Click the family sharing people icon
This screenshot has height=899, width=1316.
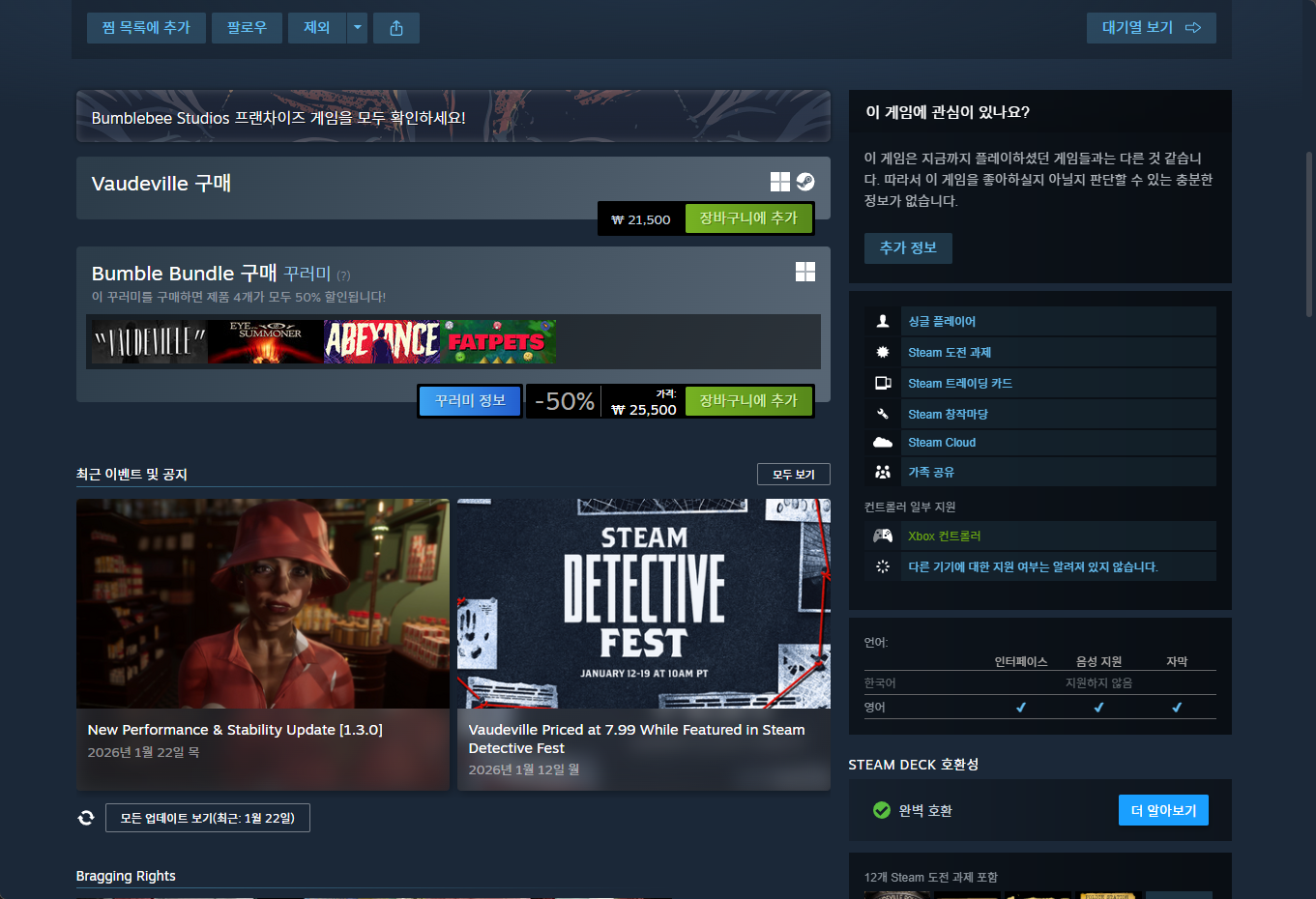(883, 472)
